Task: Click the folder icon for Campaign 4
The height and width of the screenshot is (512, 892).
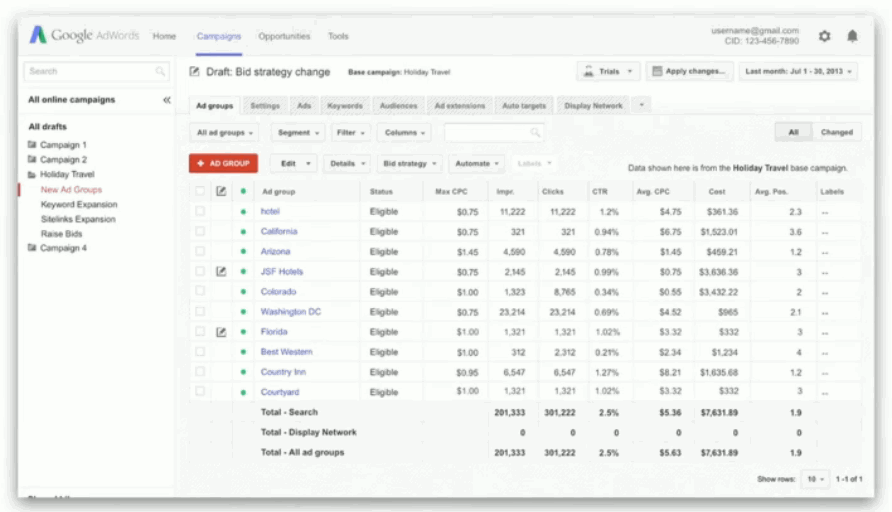Action: click(x=32, y=248)
